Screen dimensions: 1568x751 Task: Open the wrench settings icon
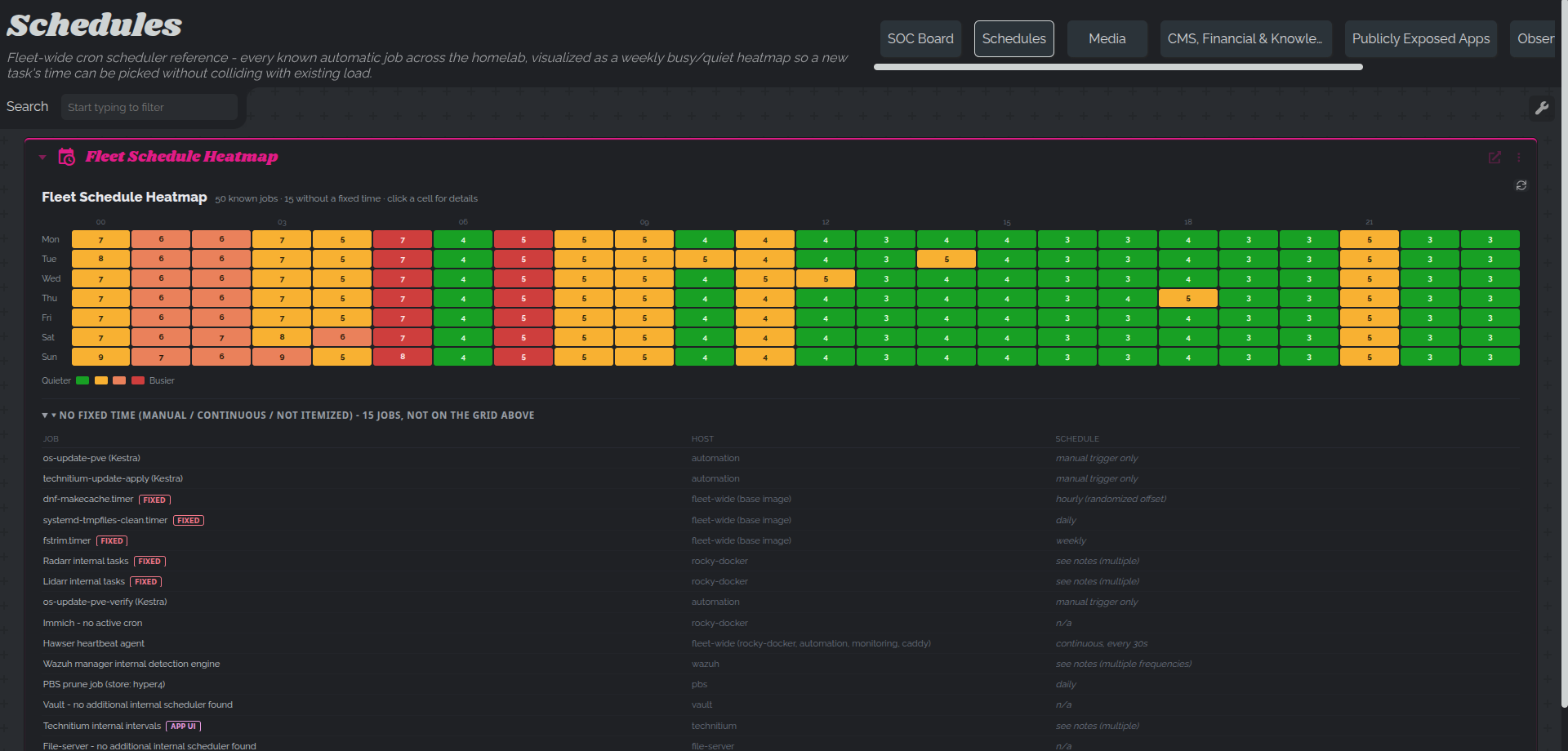[1542, 108]
